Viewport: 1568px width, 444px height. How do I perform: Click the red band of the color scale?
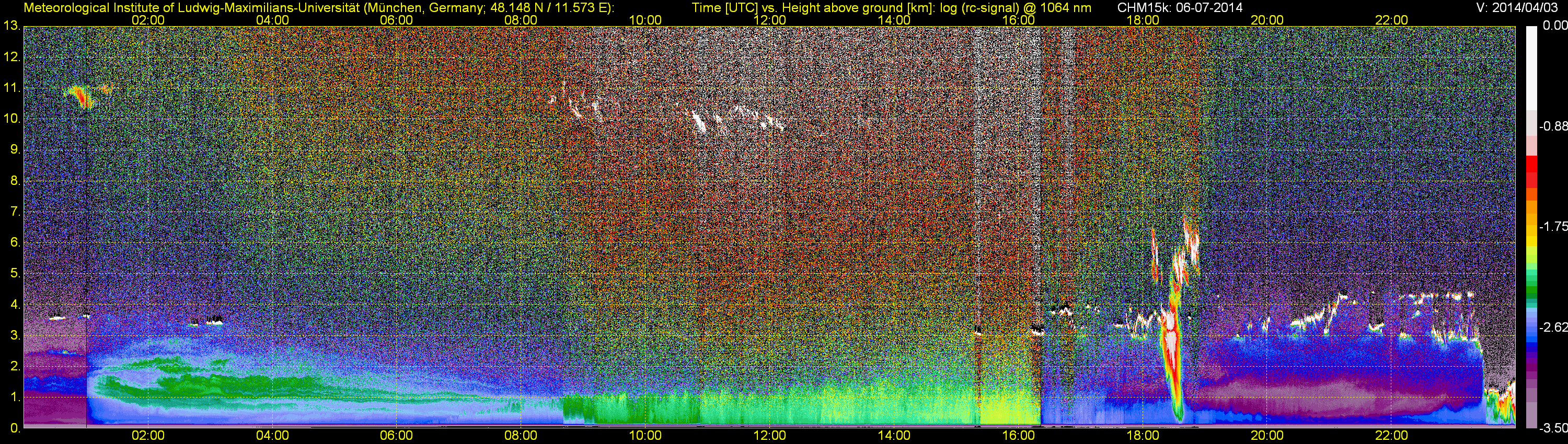pyautogui.click(x=1531, y=165)
